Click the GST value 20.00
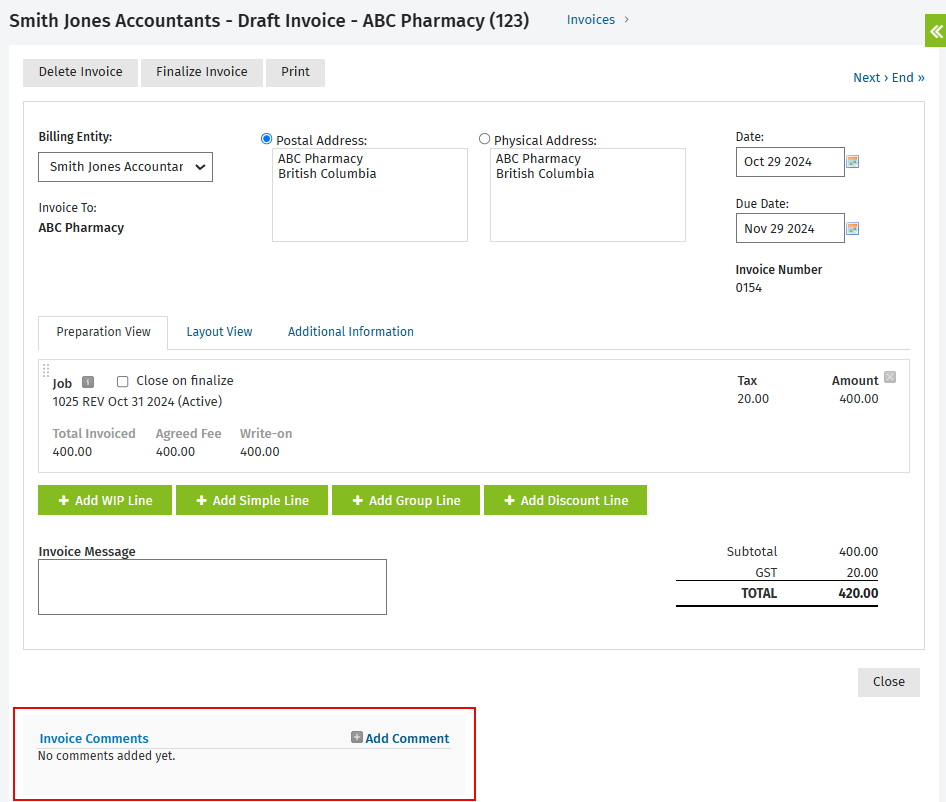The height and width of the screenshot is (802, 946). tap(862, 573)
